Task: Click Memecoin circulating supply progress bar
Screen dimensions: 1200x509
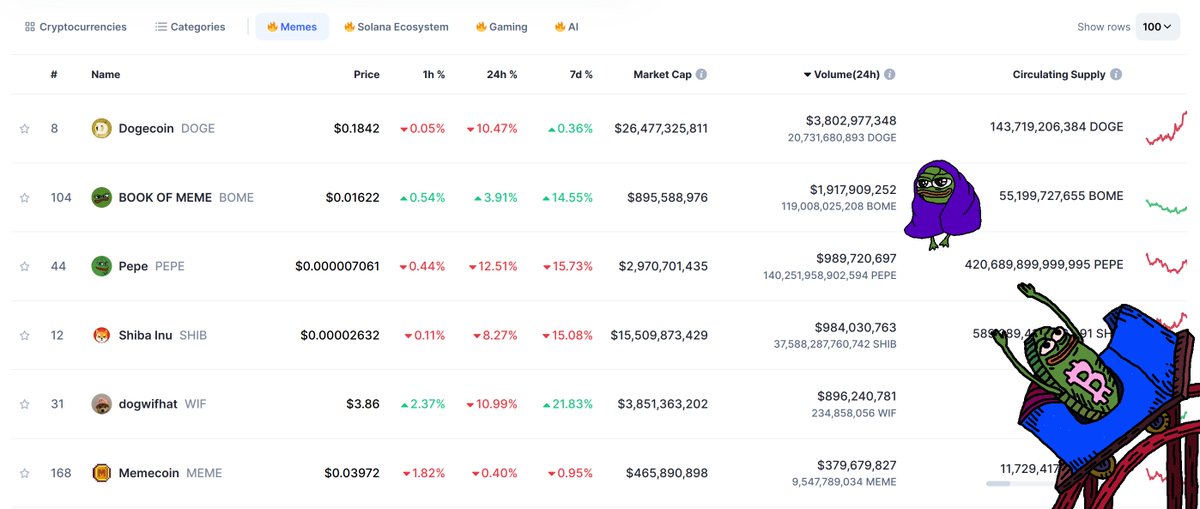Action: coord(1020,484)
